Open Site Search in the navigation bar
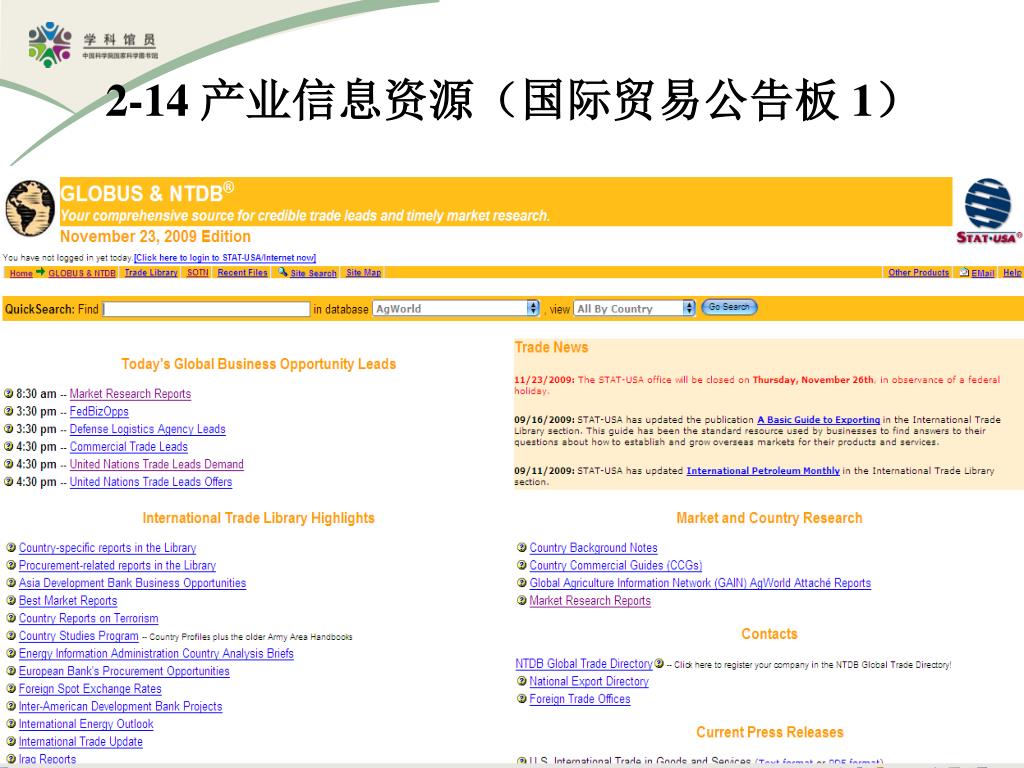This screenshot has height=768, width=1024. (313, 273)
